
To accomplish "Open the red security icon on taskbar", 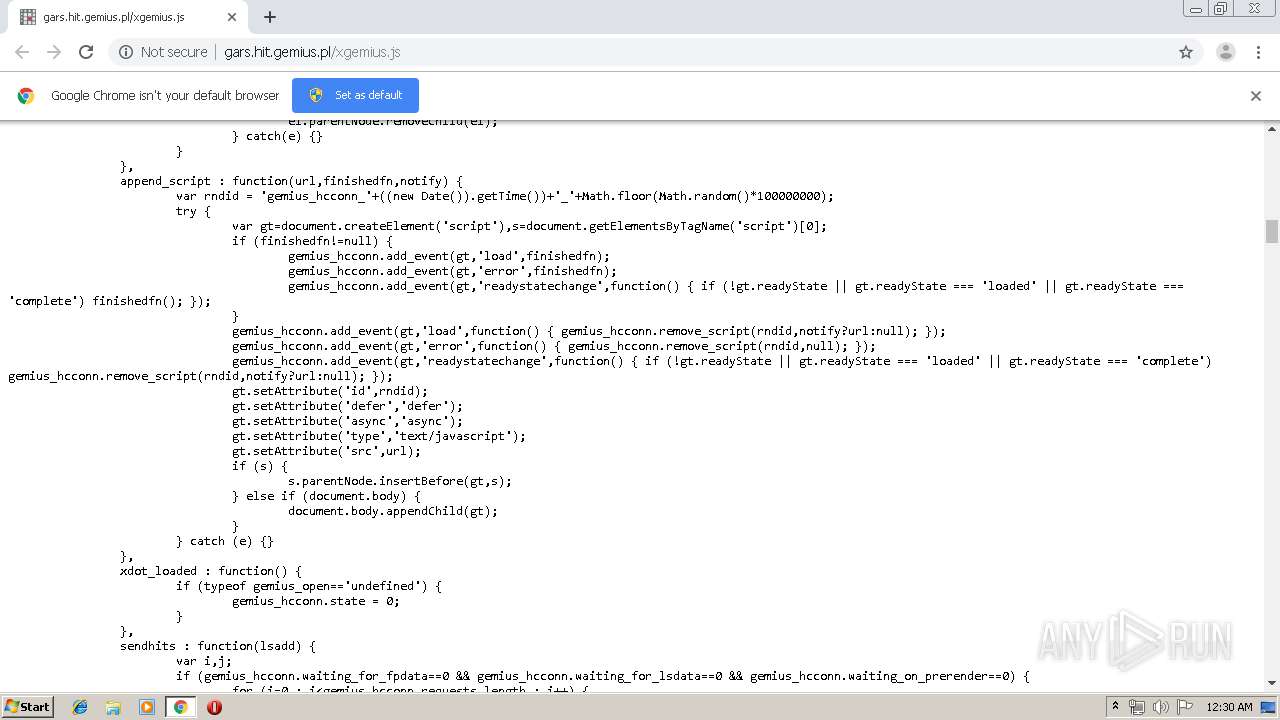I will point(214,707).
